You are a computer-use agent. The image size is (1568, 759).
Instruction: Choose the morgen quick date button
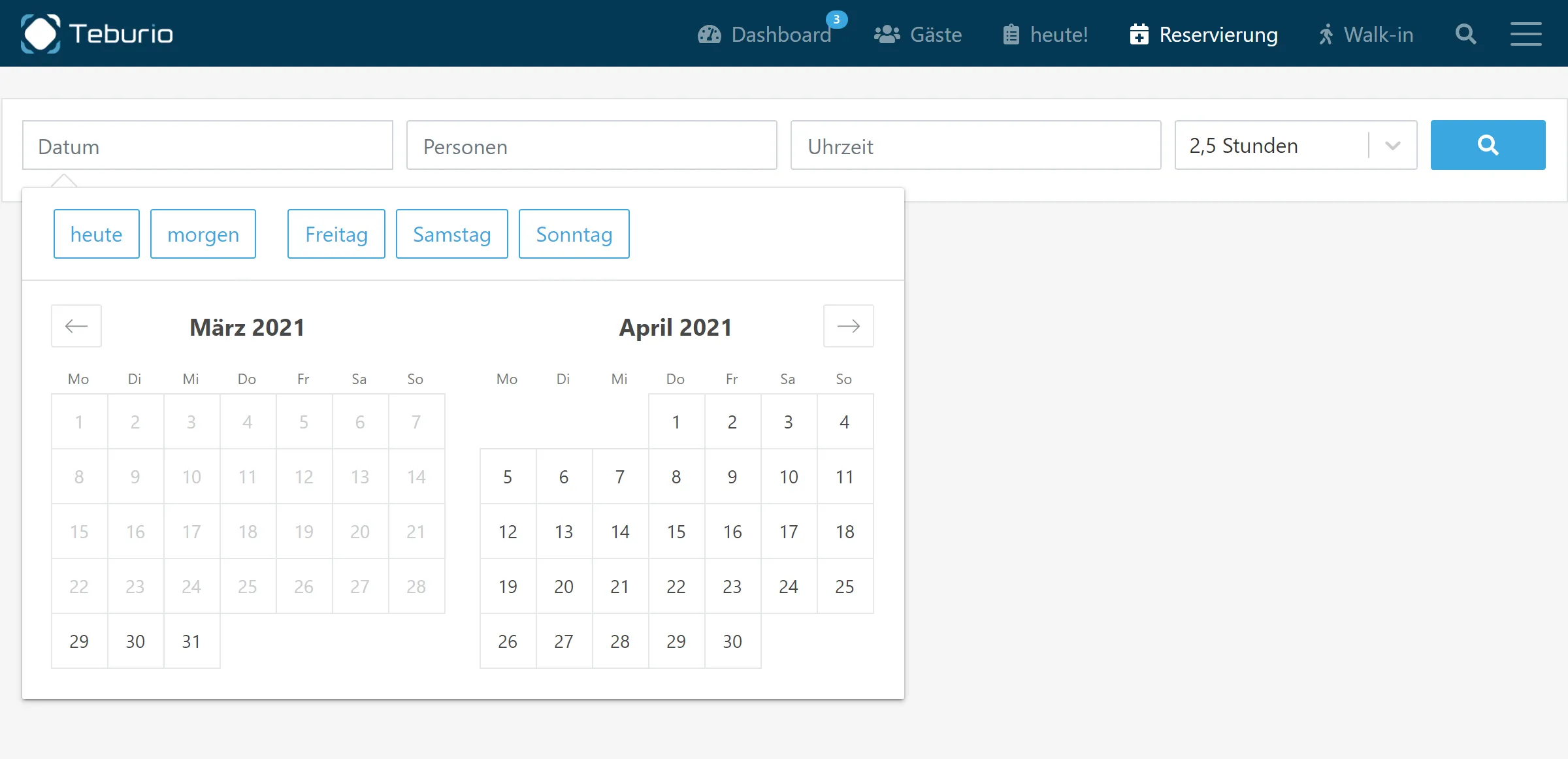pos(203,234)
